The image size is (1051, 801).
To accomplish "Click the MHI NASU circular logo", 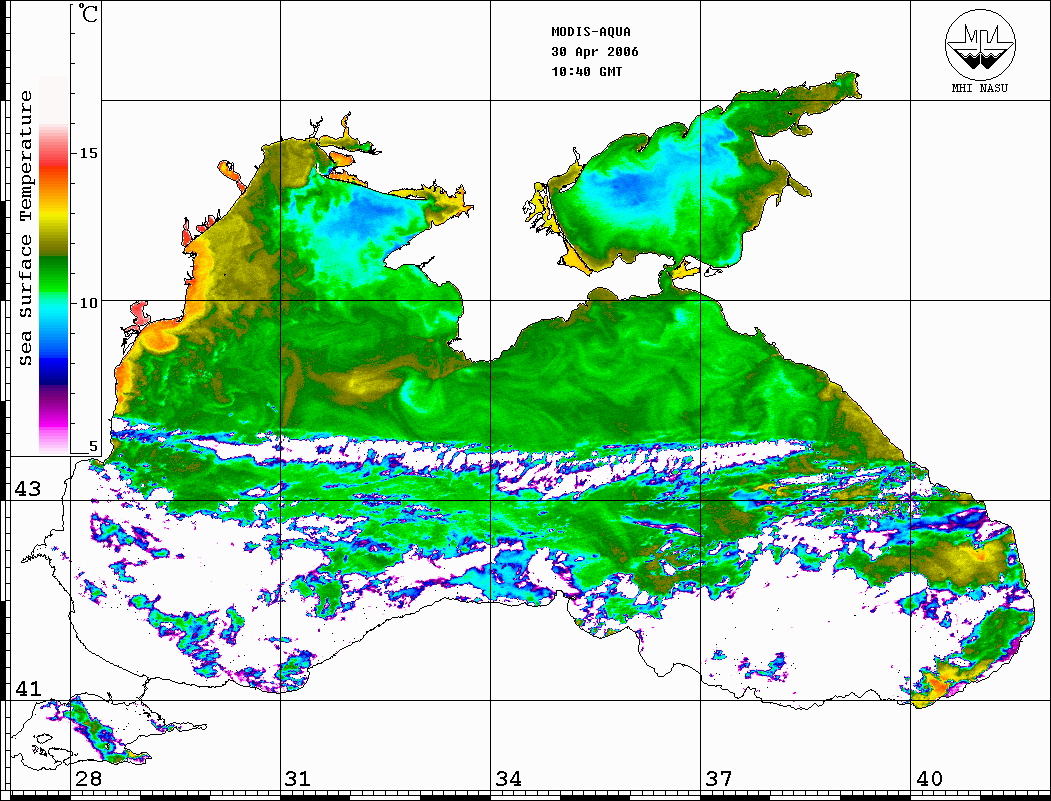I will coord(980,44).
